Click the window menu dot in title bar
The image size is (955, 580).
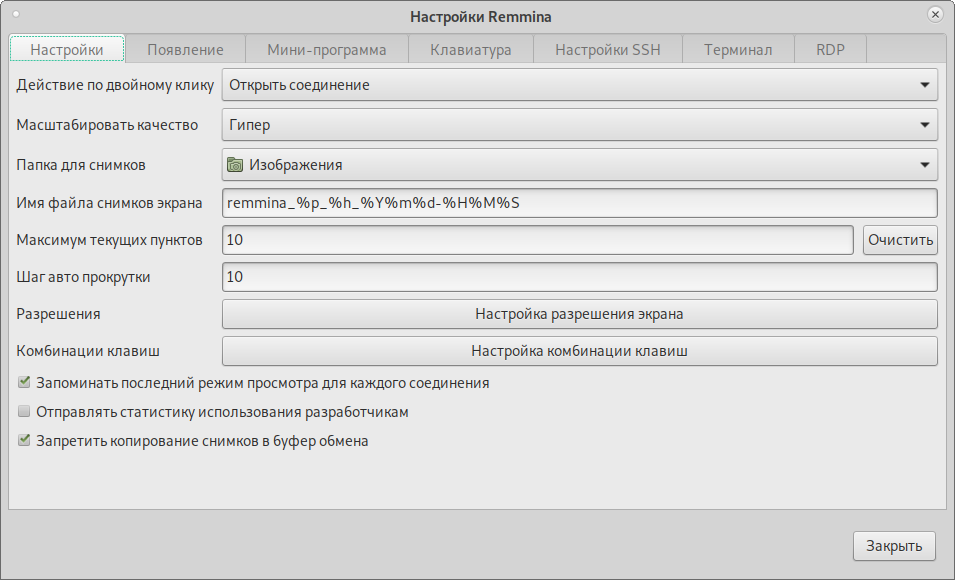click(16, 14)
